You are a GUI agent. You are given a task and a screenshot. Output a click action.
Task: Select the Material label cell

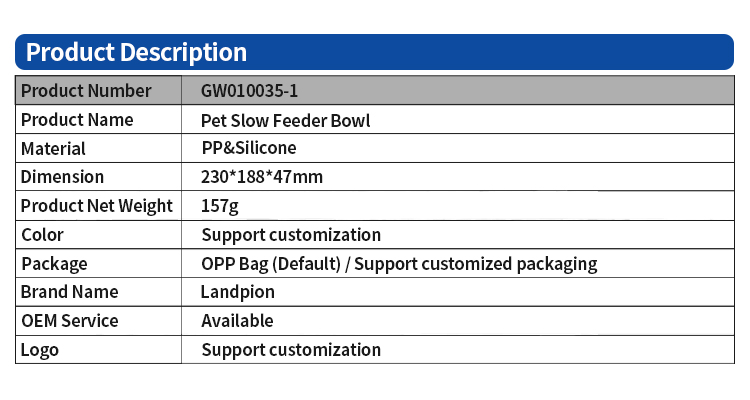click(x=54, y=149)
